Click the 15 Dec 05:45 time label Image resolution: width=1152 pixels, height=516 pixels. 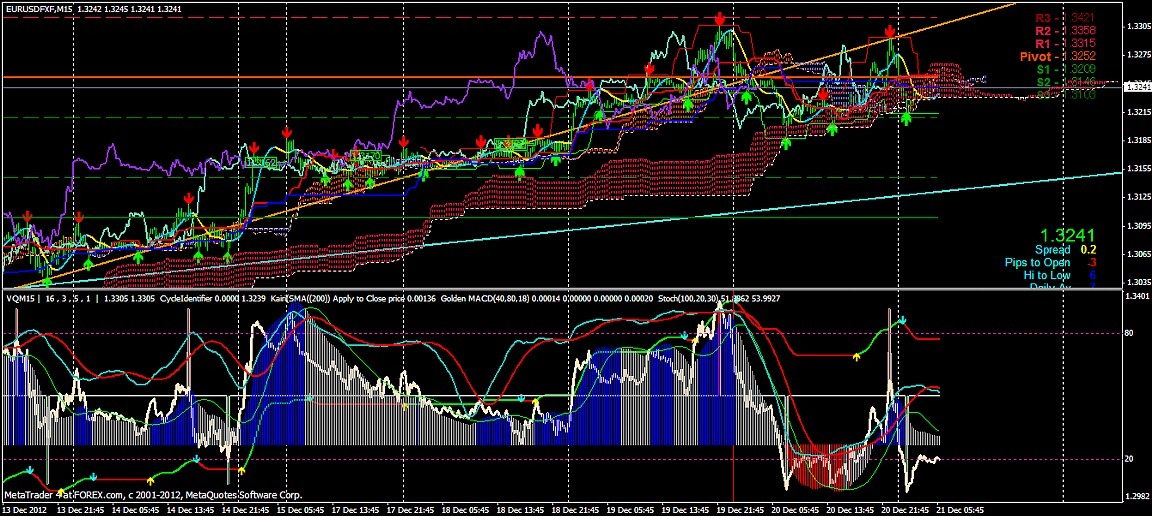(x=302, y=509)
